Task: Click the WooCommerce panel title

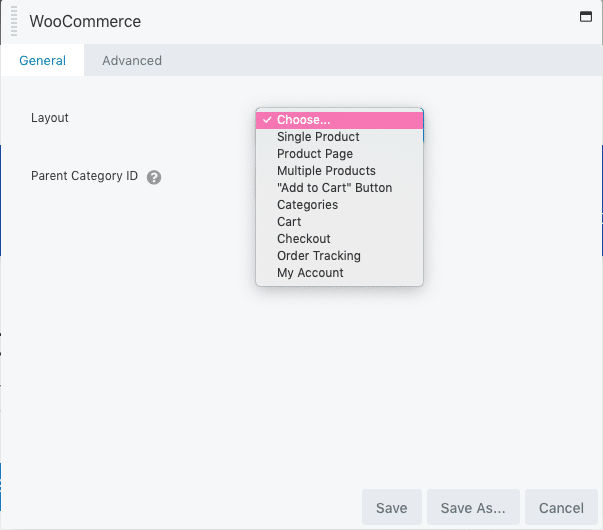Action: [85, 21]
